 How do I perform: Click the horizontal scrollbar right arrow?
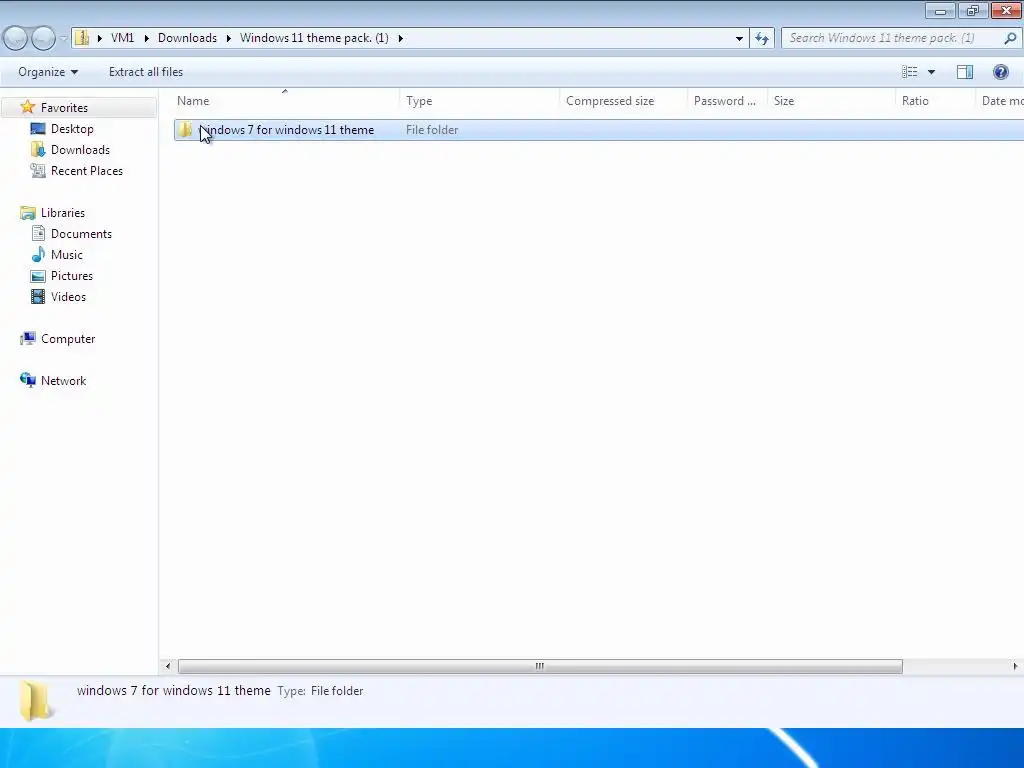(x=1015, y=666)
